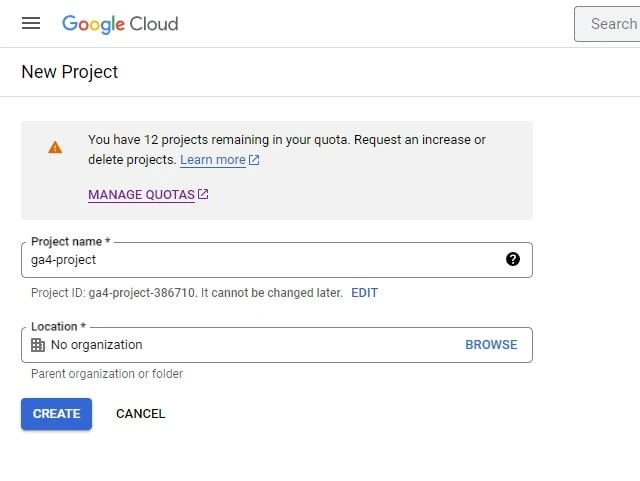Click the quota warning message text
640x481 pixels.
(x=287, y=149)
